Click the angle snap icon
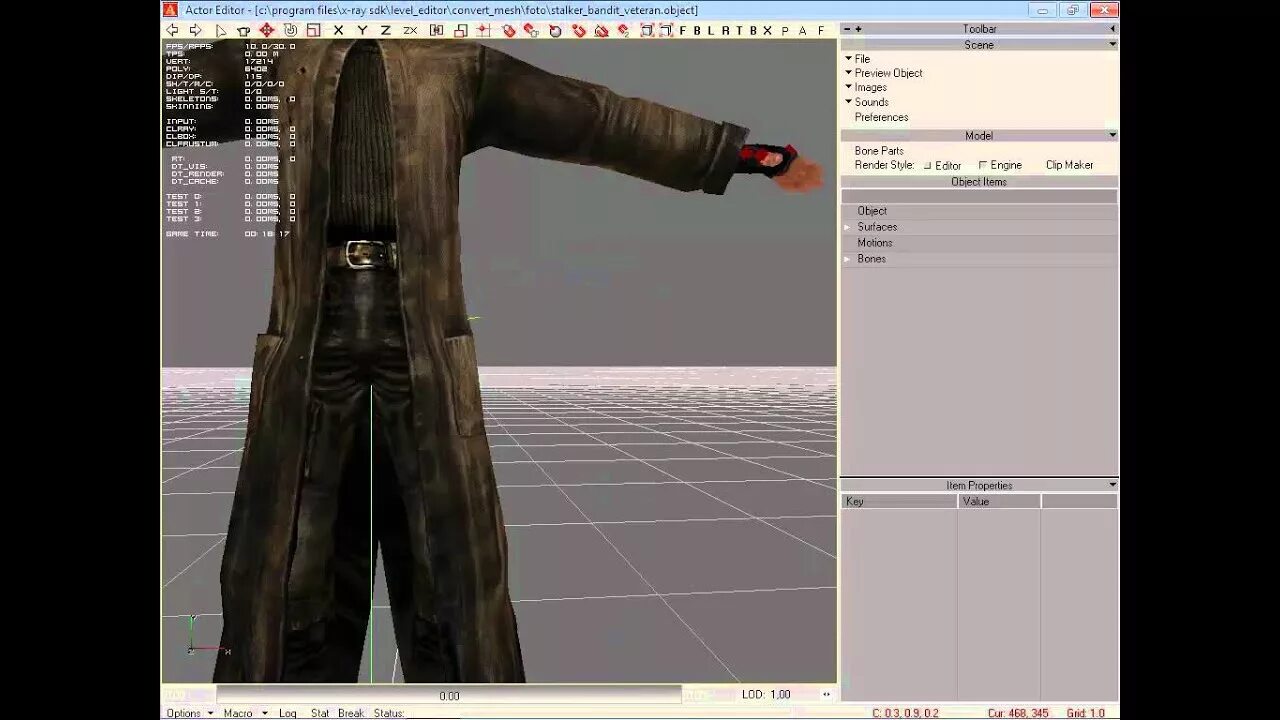Screen dimensions: 1280x720 pyautogui.click(x=602, y=30)
